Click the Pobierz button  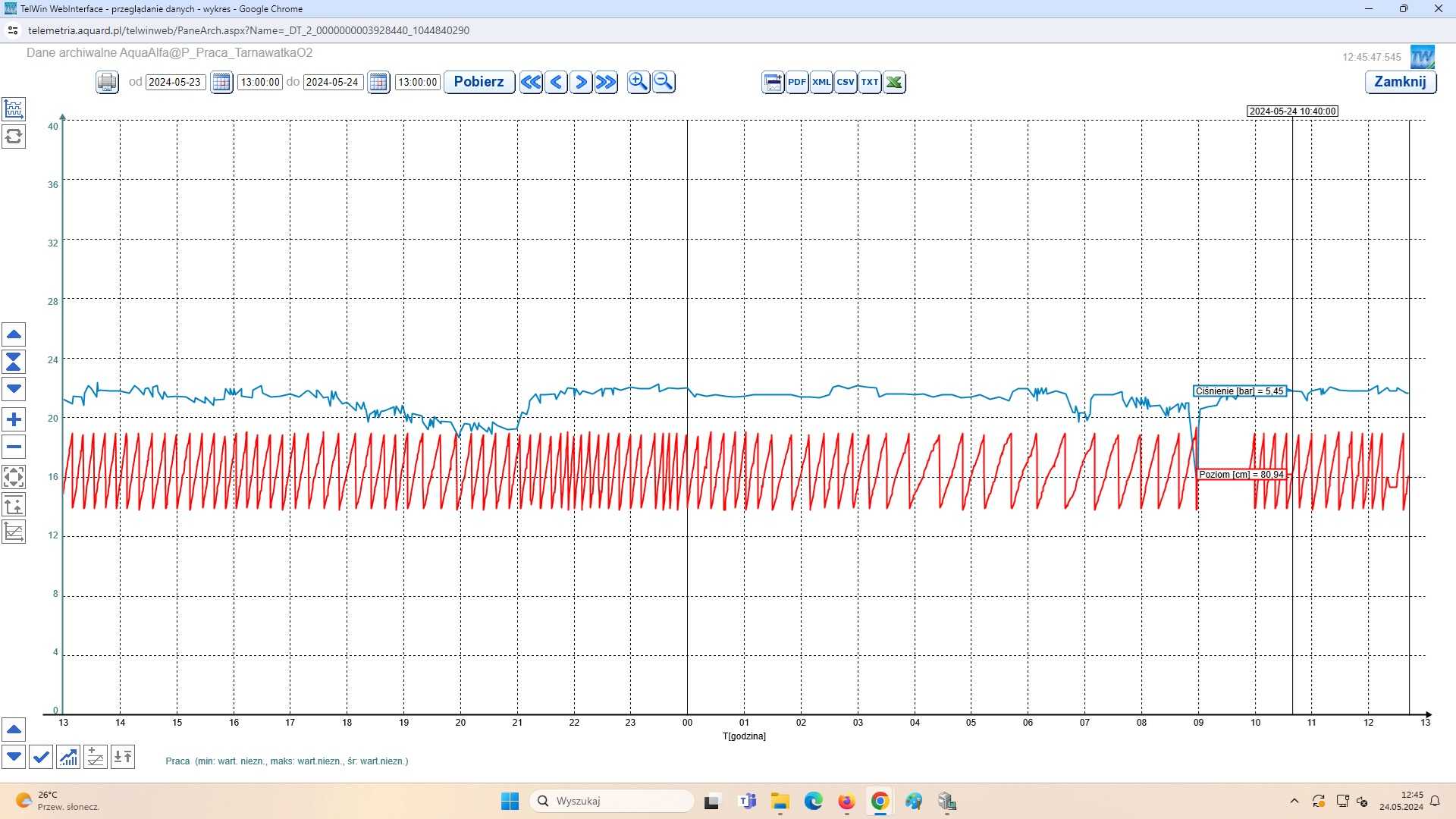(x=479, y=82)
